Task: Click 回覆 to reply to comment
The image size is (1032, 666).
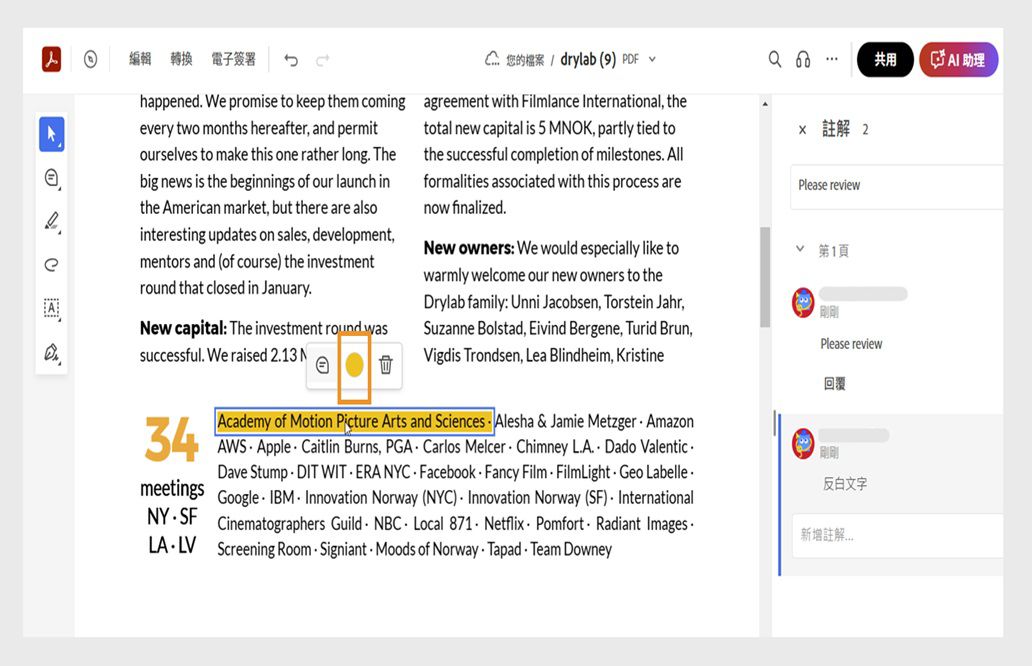Action: pos(835,384)
